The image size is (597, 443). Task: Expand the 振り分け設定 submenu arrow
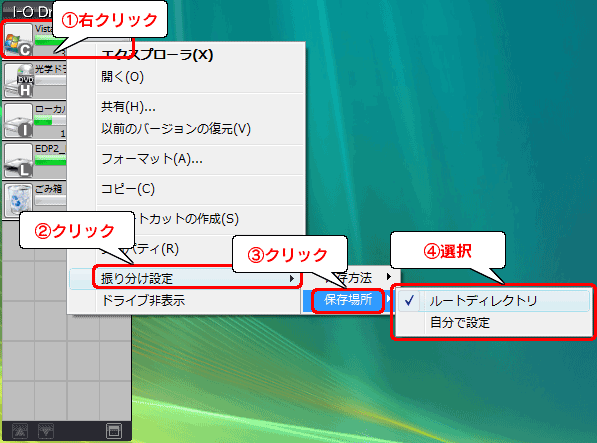[292, 279]
